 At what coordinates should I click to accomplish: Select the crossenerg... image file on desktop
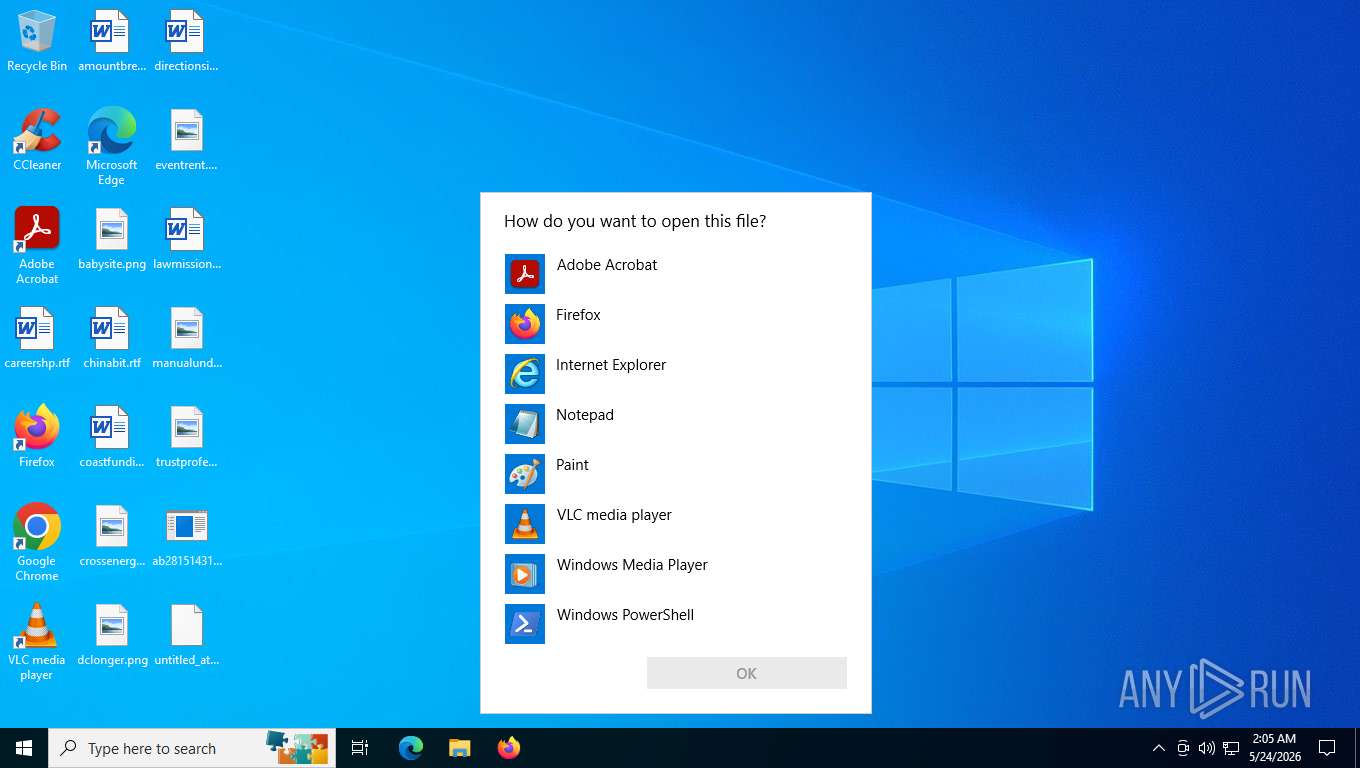[112, 536]
